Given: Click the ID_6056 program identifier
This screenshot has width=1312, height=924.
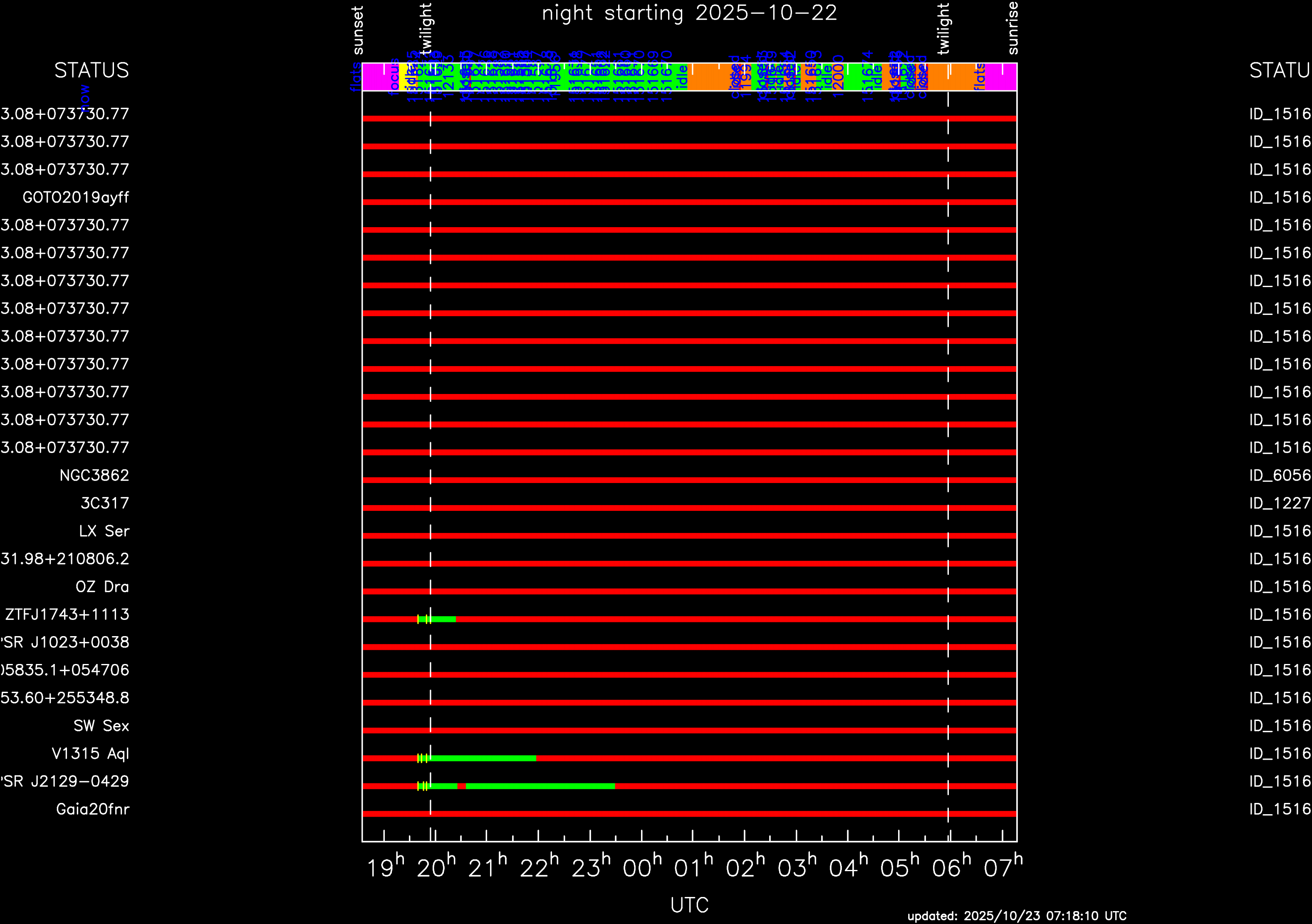Looking at the screenshot, I should point(1280,476).
